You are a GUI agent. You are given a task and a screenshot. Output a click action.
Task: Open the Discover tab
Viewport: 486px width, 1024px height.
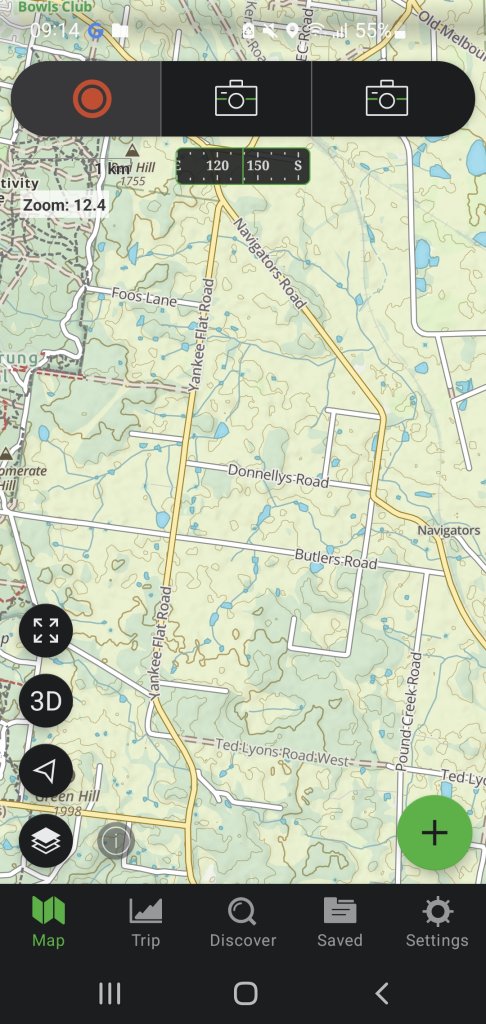tap(243, 923)
